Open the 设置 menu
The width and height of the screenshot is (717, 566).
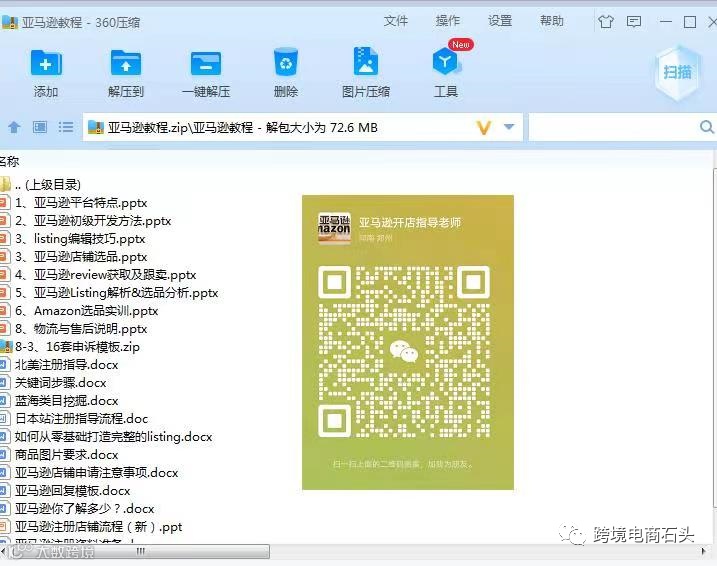point(500,21)
